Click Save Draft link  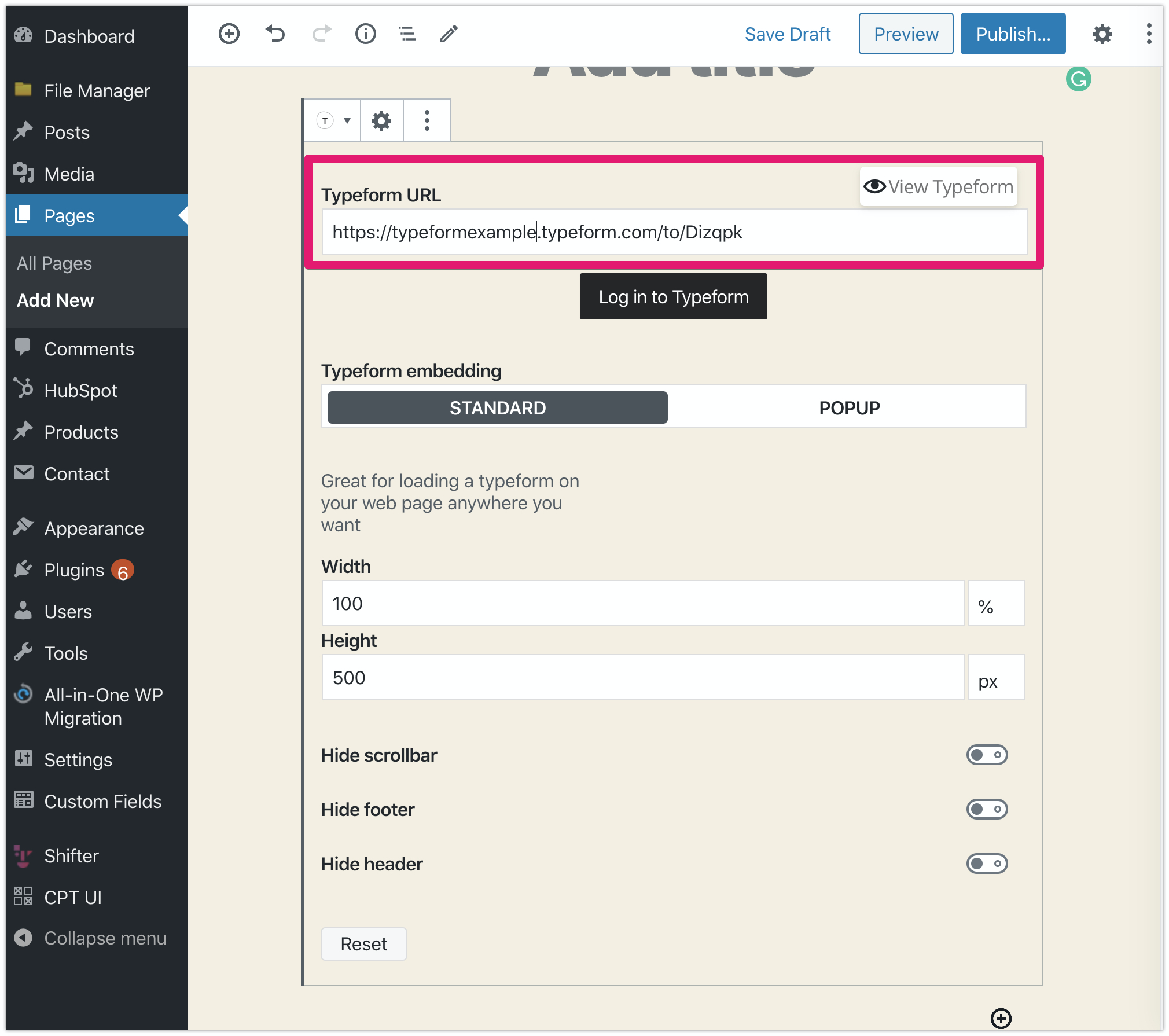[787, 34]
